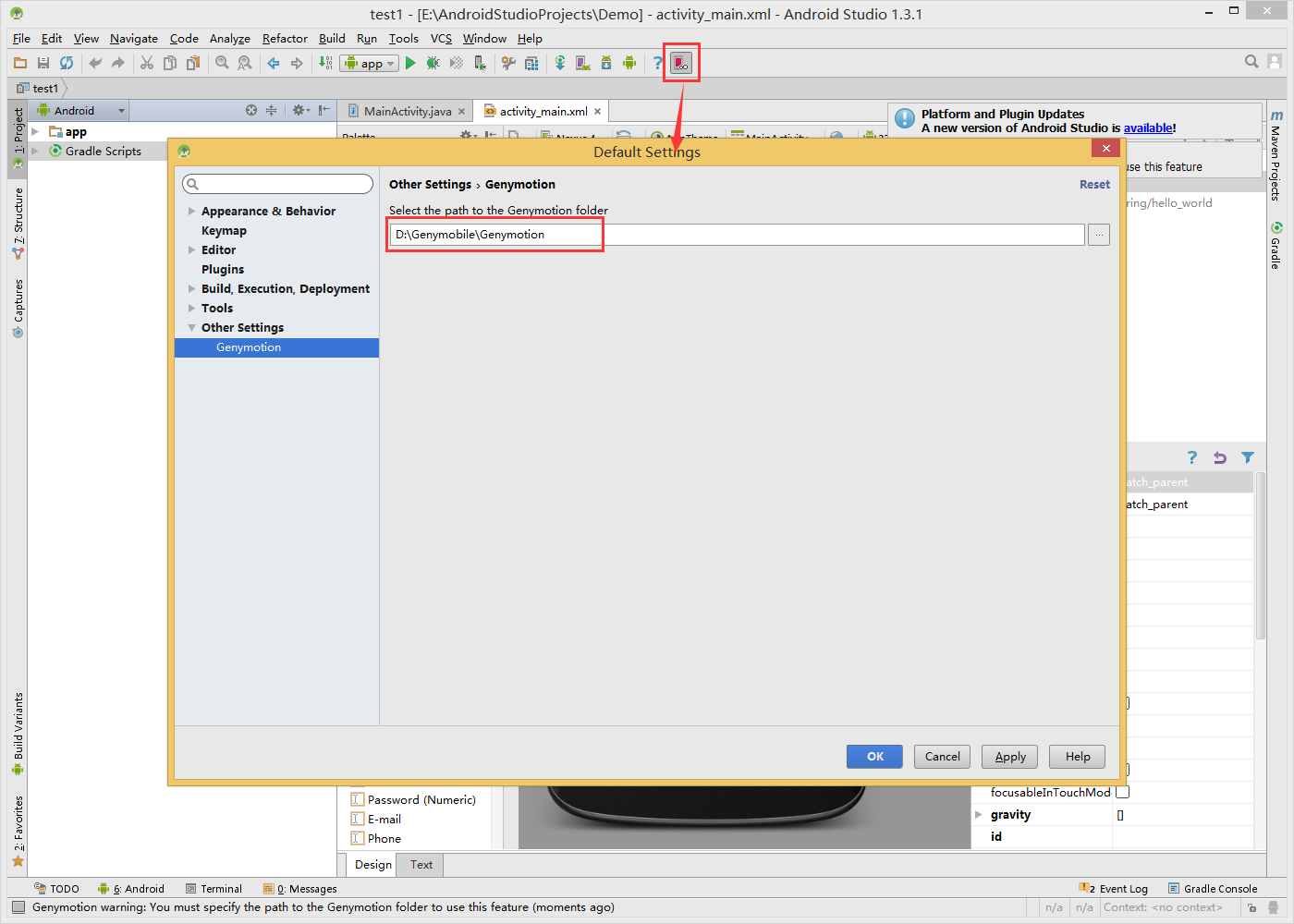The image size is (1294, 924).
Task: Click the Open folder toolbar icon
Action: click(x=20, y=63)
